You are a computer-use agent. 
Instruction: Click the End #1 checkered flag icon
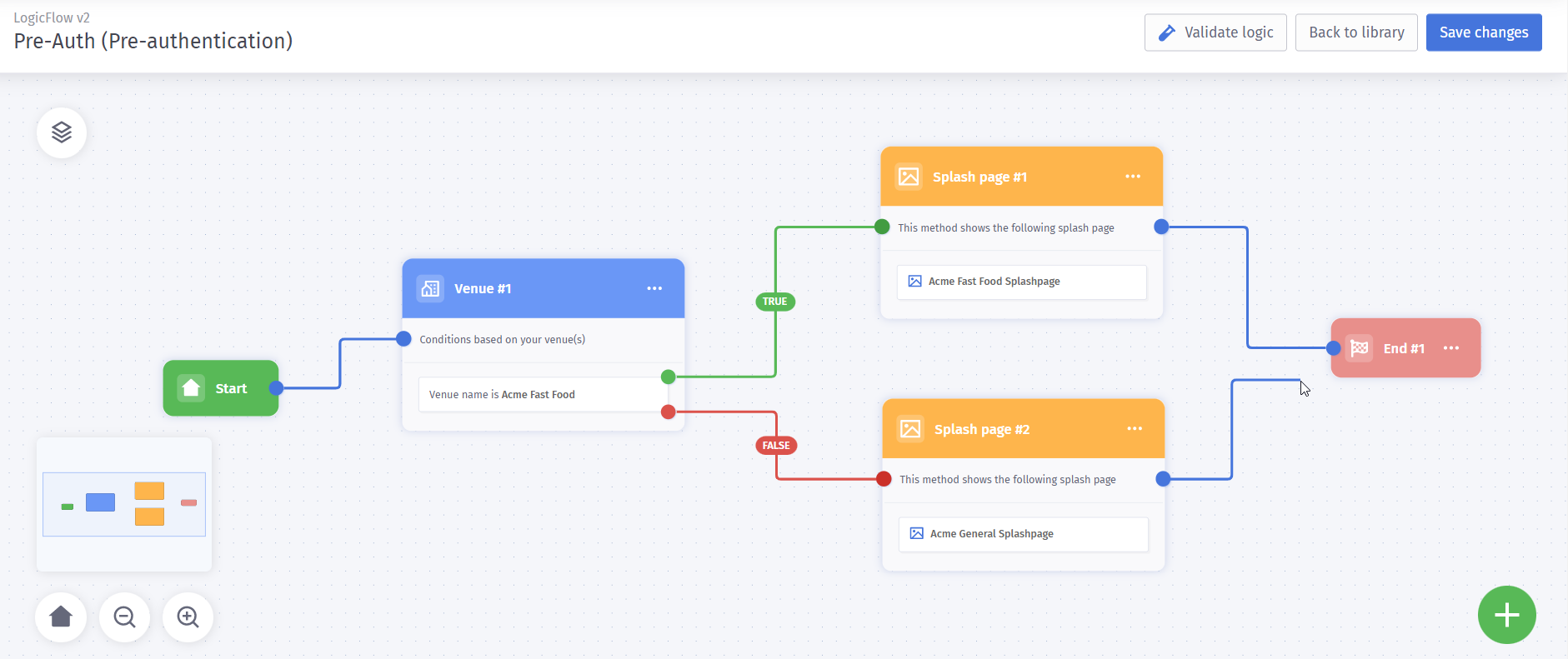point(1360,348)
